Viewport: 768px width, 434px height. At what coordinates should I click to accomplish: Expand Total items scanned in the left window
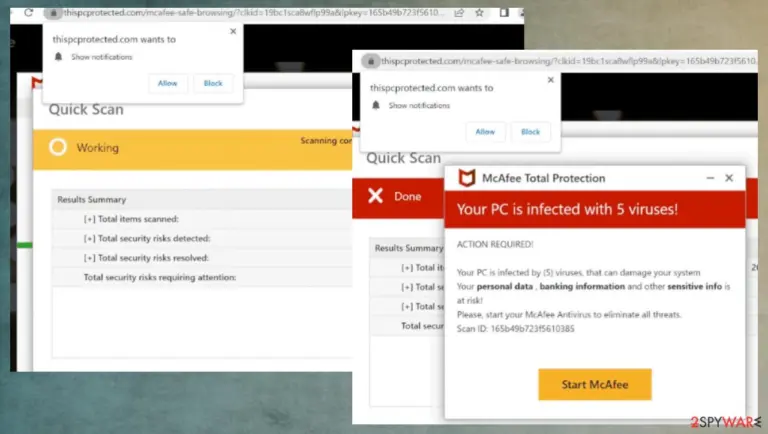click(x=131, y=219)
